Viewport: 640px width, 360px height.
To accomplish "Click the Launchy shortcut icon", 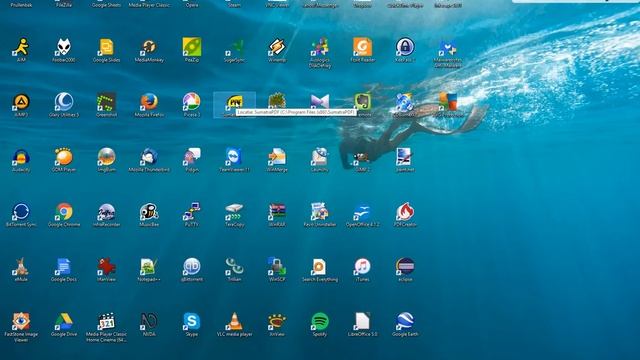I will coord(320,157).
